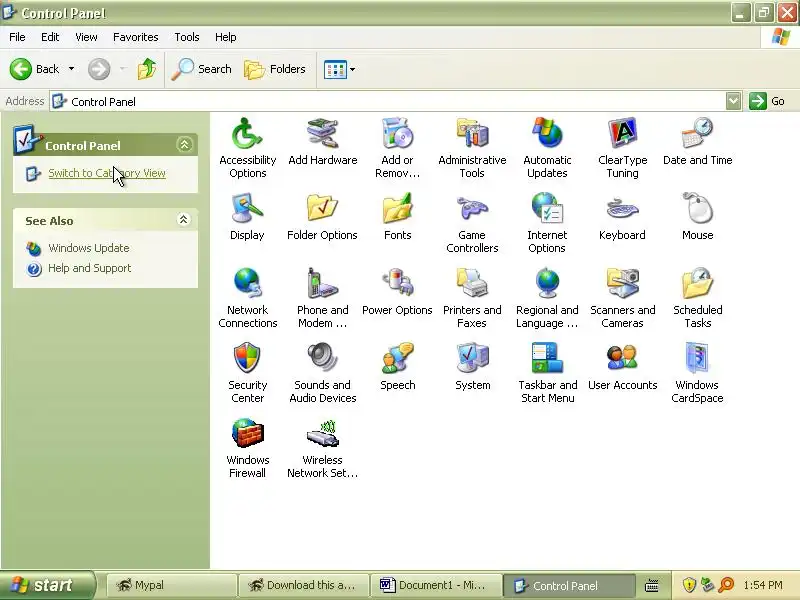
Task: Switch to Mypal taskbar button
Action: [x=171, y=585]
